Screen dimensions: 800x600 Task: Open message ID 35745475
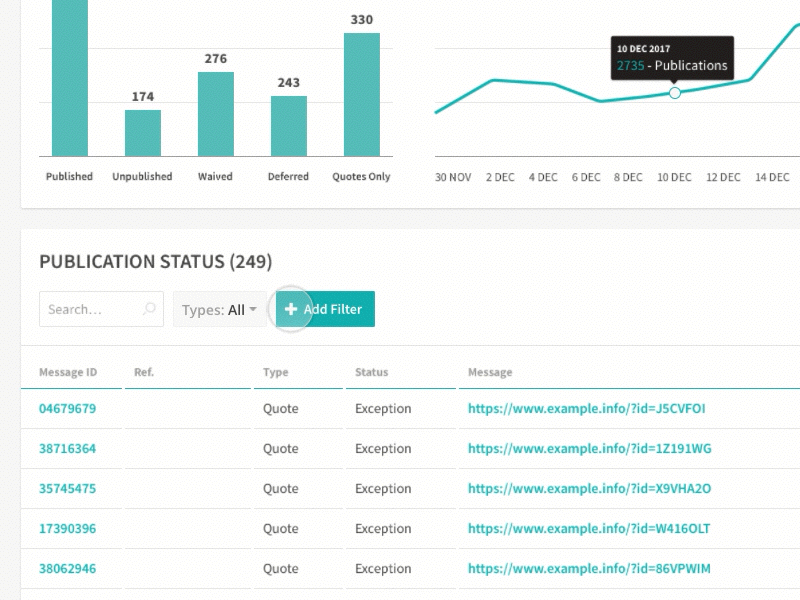tap(67, 489)
